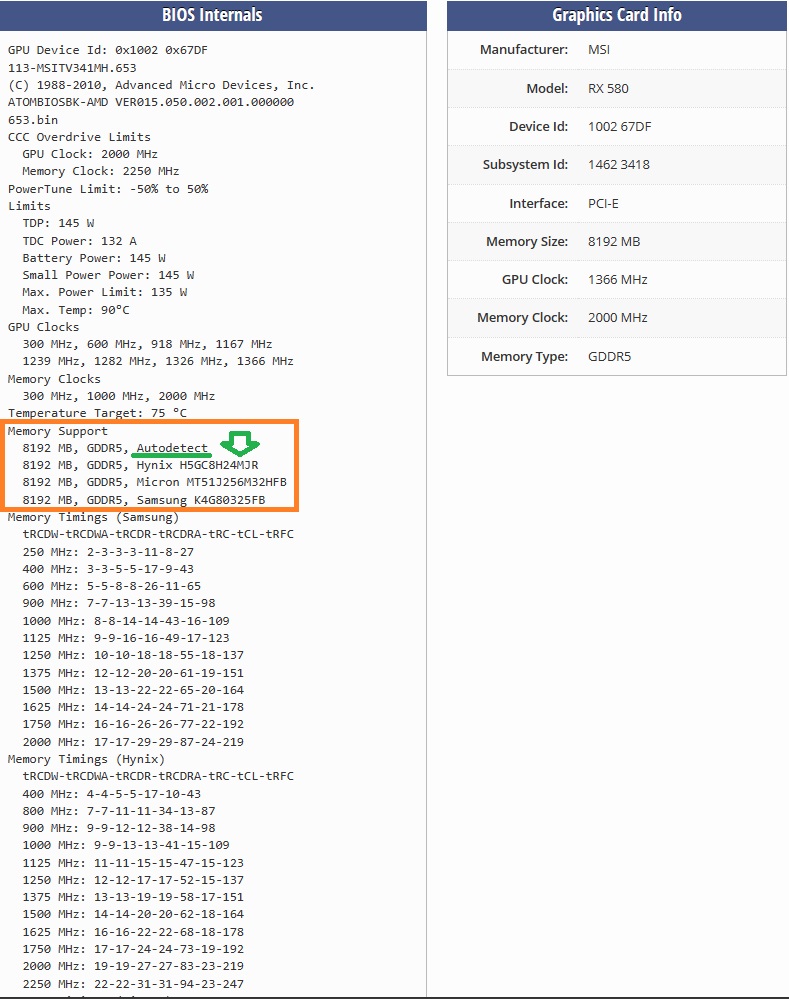789x999 pixels.
Task: Select Hynix 800 MHz timing row
Action: point(119,811)
